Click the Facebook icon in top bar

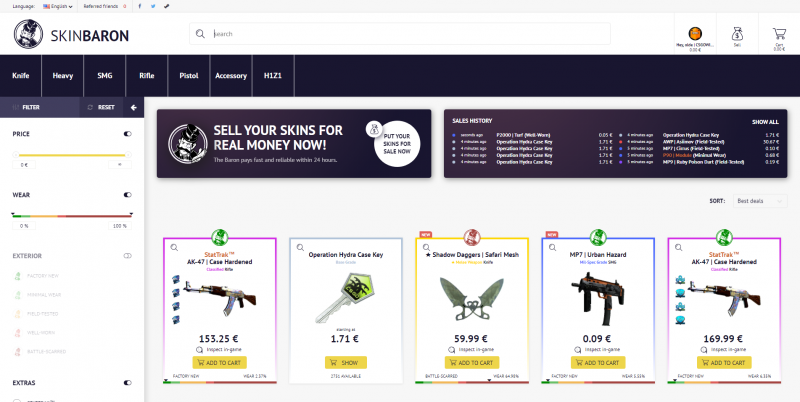(x=140, y=6)
